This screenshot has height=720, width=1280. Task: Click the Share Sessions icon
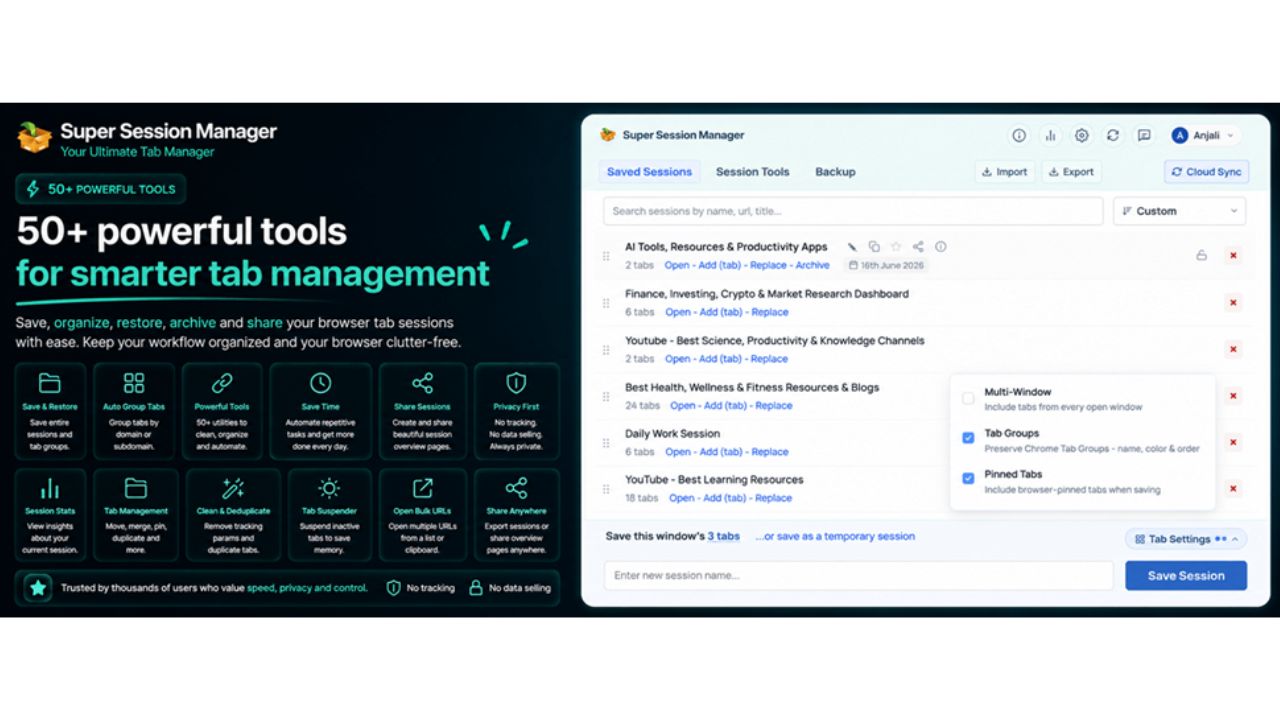(x=422, y=383)
